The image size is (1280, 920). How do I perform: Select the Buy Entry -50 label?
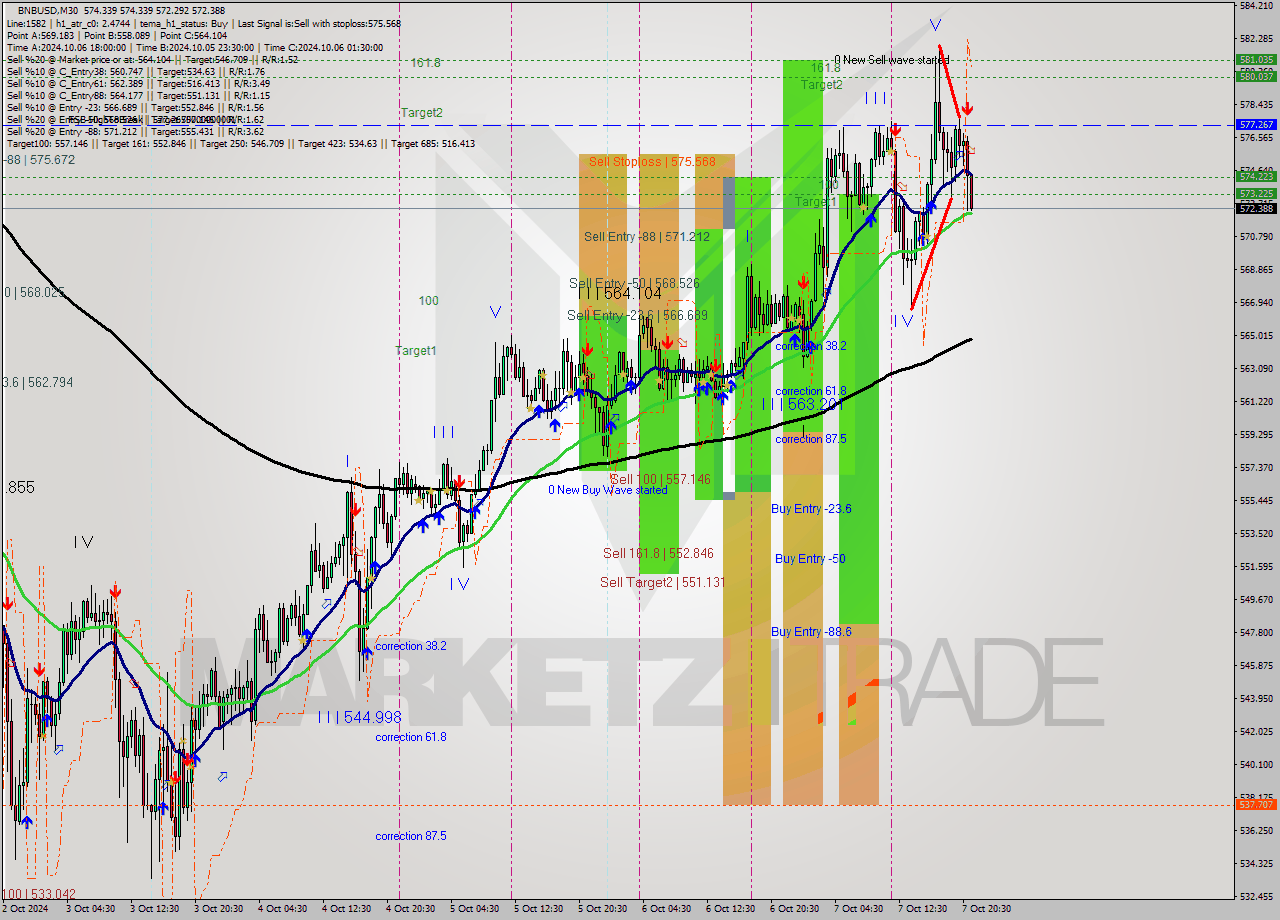[810, 558]
